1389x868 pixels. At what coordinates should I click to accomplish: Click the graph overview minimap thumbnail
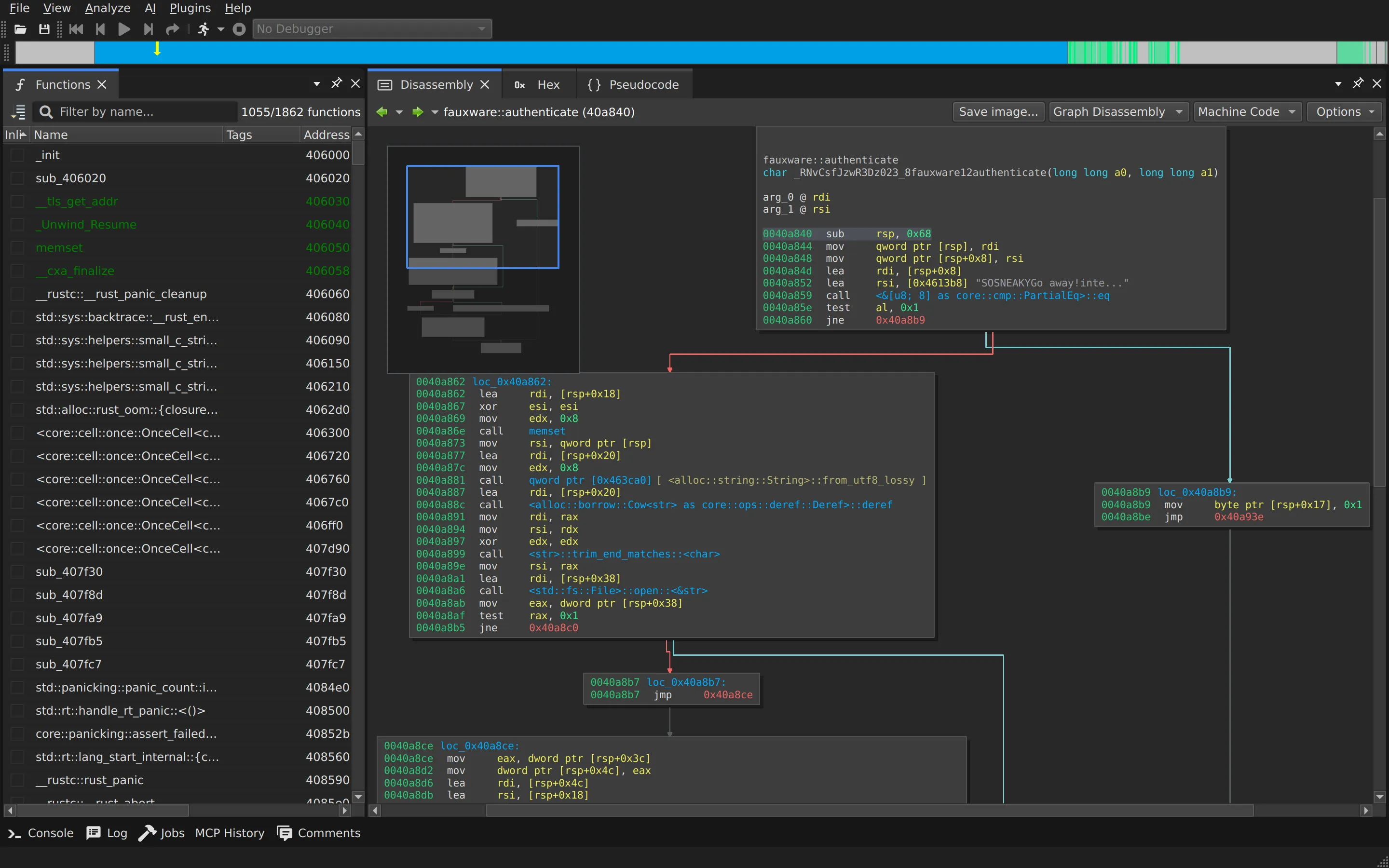pyautogui.click(x=483, y=259)
